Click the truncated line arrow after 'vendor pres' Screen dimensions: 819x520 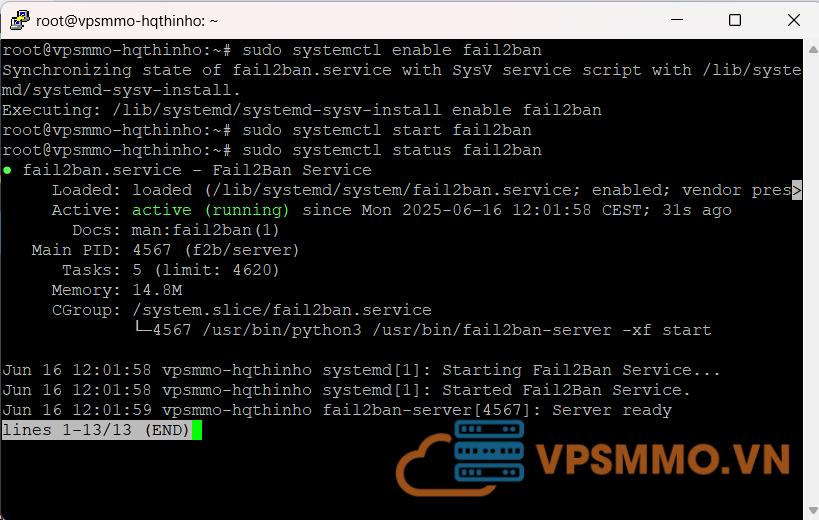coord(797,190)
